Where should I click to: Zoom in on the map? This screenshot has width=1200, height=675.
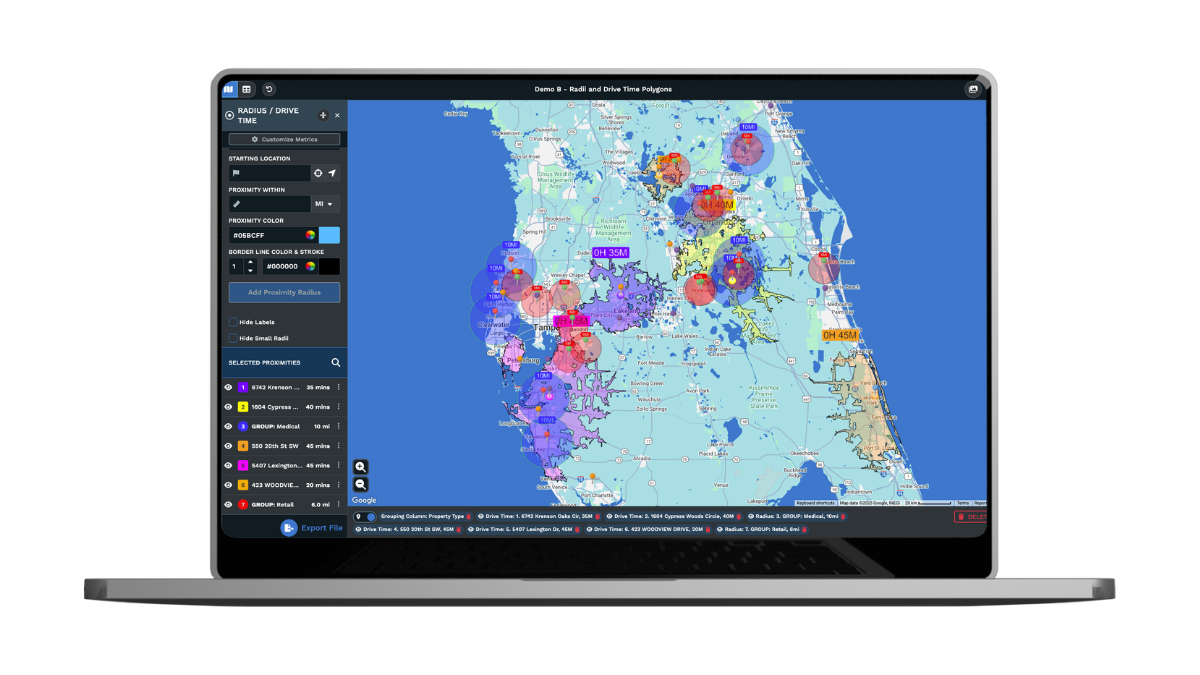361,467
